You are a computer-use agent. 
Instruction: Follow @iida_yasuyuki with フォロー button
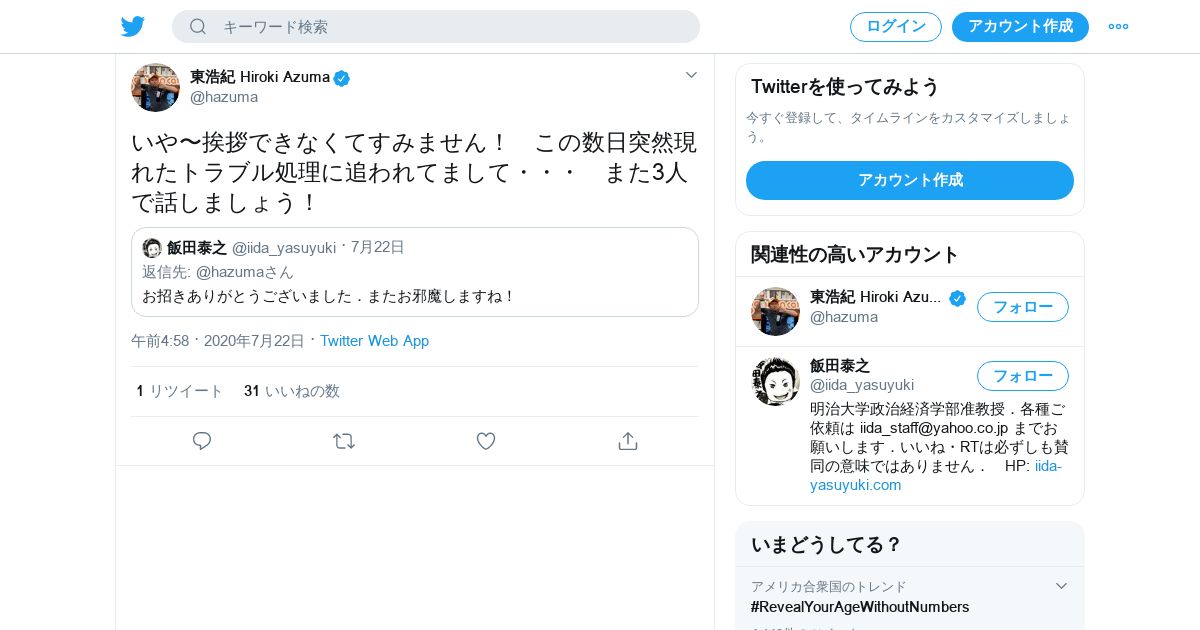pos(1023,376)
